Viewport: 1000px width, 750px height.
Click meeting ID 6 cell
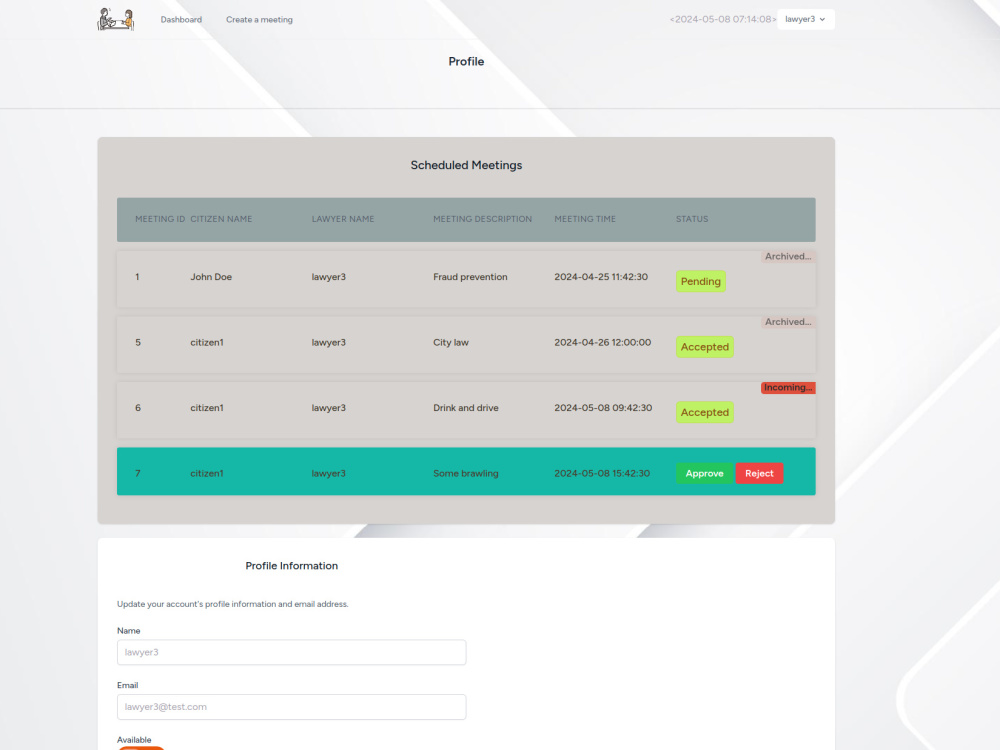[138, 408]
